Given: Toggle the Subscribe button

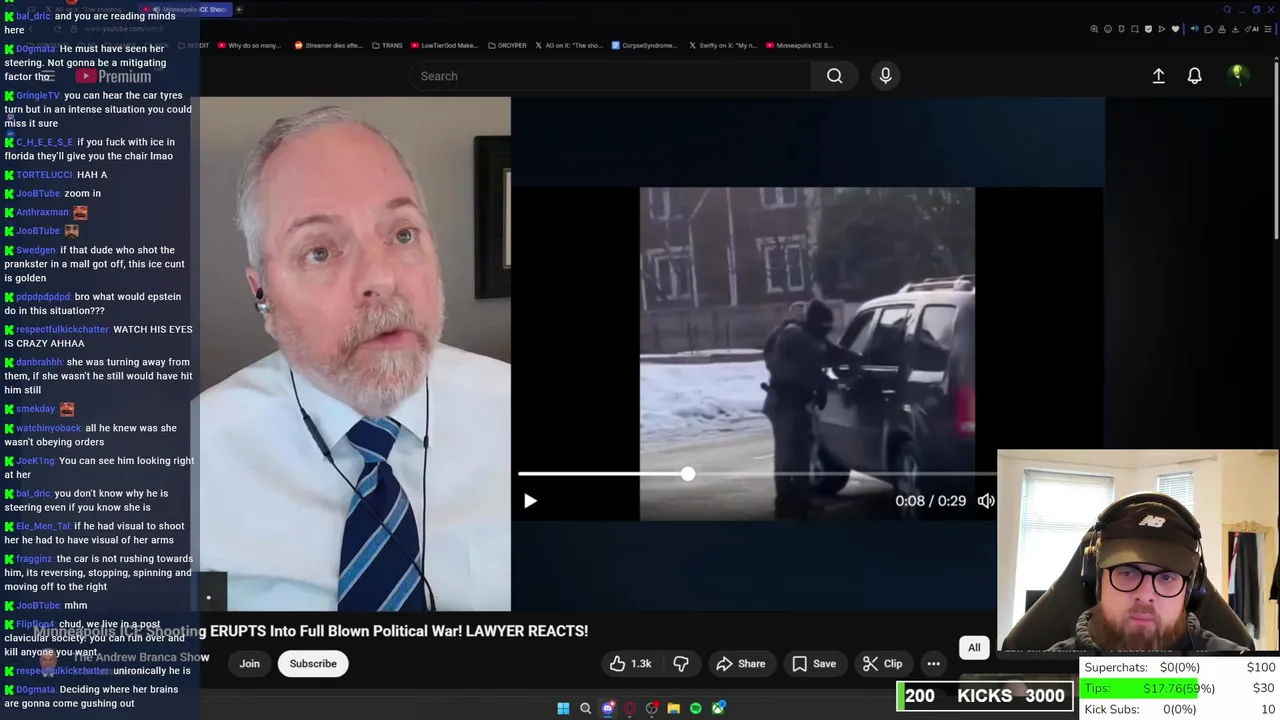Looking at the screenshot, I should [x=313, y=663].
